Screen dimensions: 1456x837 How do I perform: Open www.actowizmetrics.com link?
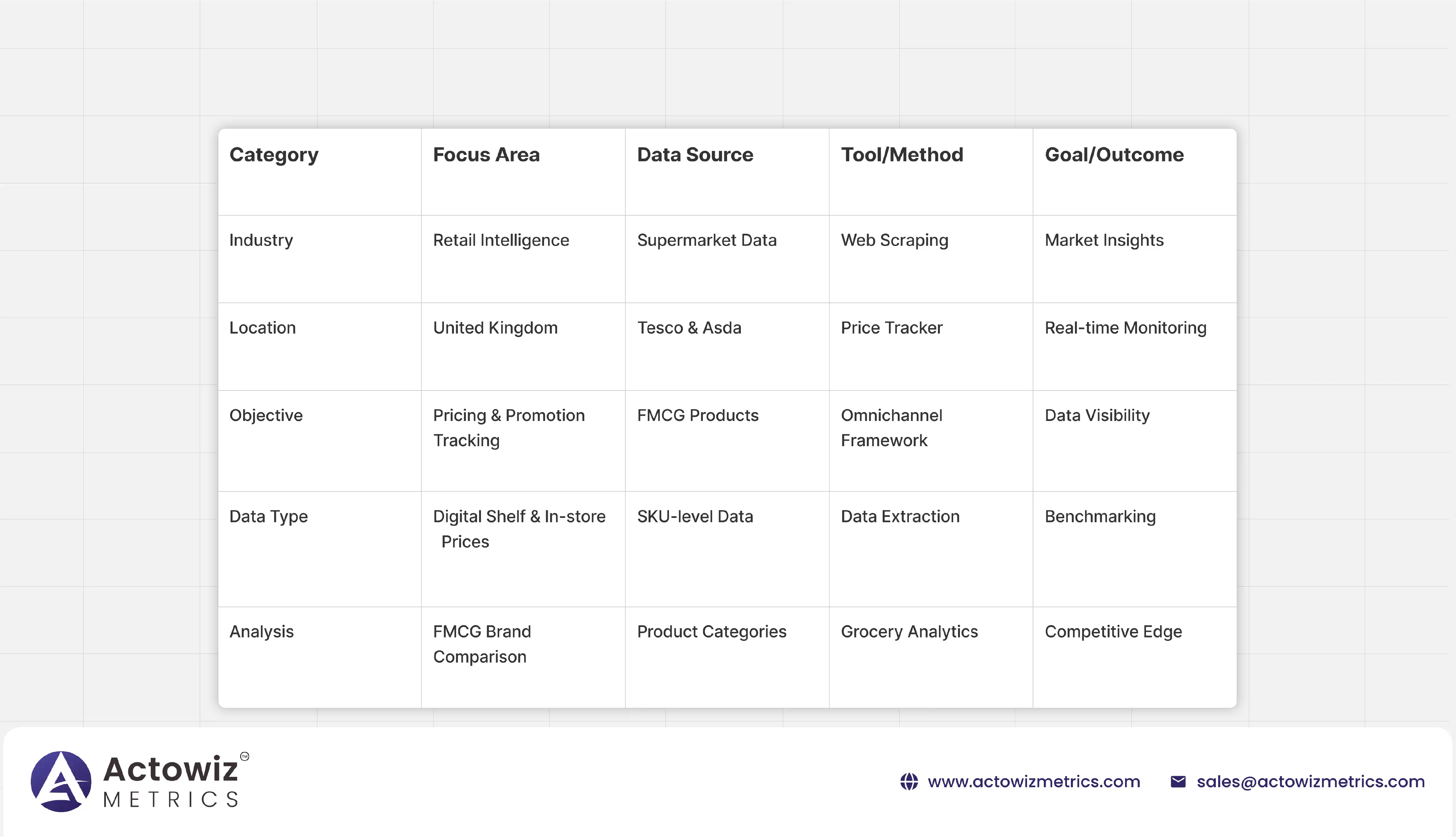click(1033, 782)
